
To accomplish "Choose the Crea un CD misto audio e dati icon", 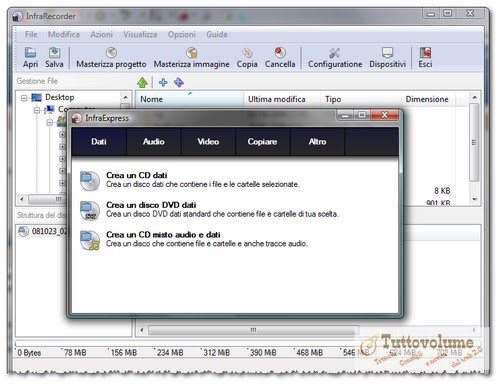I will click(x=90, y=240).
